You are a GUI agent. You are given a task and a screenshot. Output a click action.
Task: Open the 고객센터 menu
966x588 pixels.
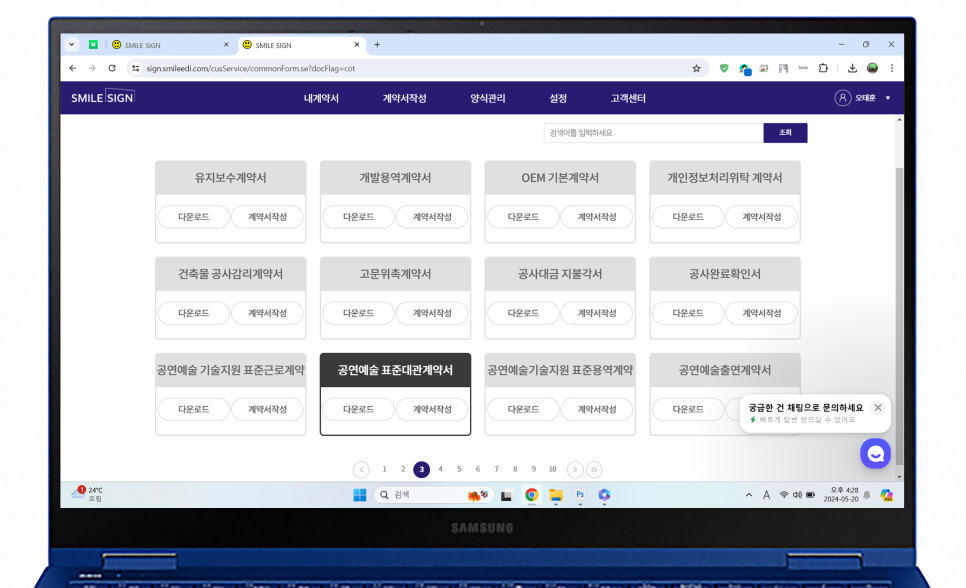pyautogui.click(x=628, y=98)
